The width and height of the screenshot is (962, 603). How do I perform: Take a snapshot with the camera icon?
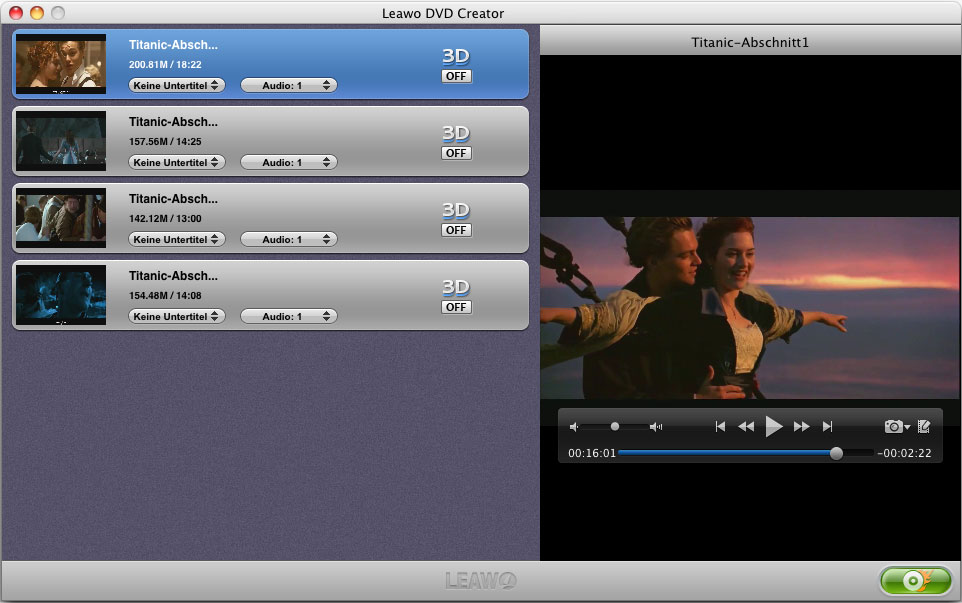(x=893, y=426)
